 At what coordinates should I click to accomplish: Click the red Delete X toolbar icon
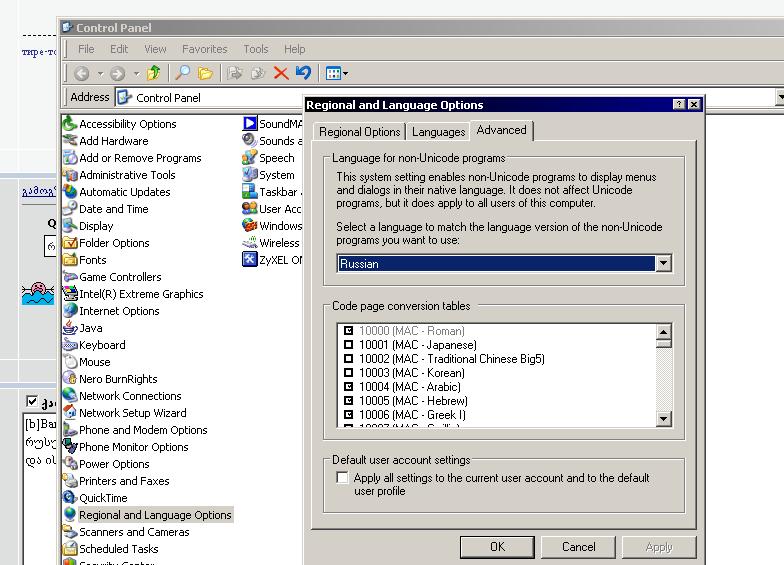coord(281,74)
